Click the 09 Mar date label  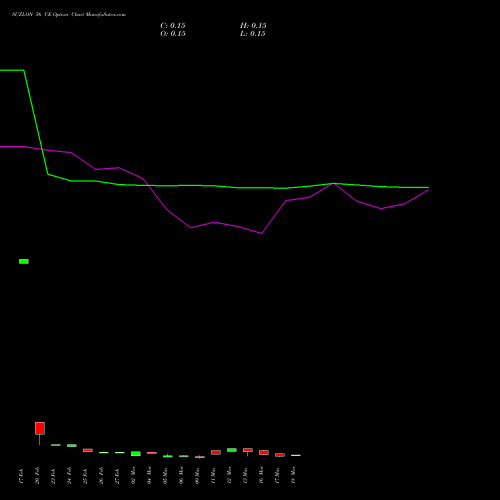[198, 476]
